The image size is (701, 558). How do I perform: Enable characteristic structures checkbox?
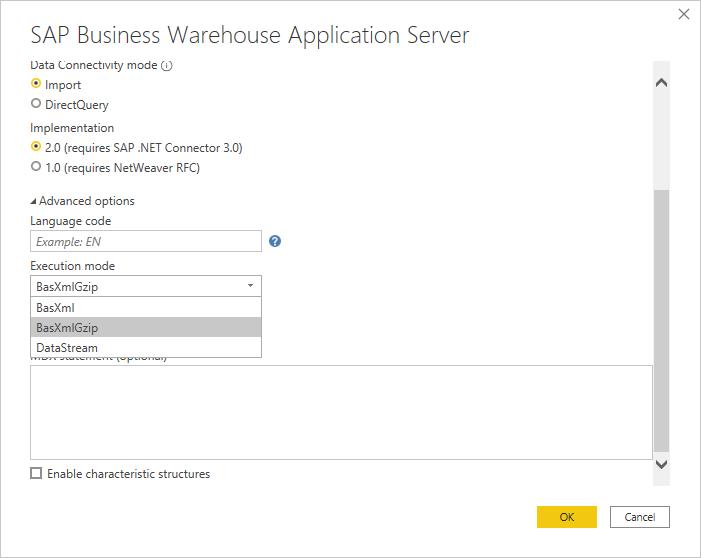(36, 473)
